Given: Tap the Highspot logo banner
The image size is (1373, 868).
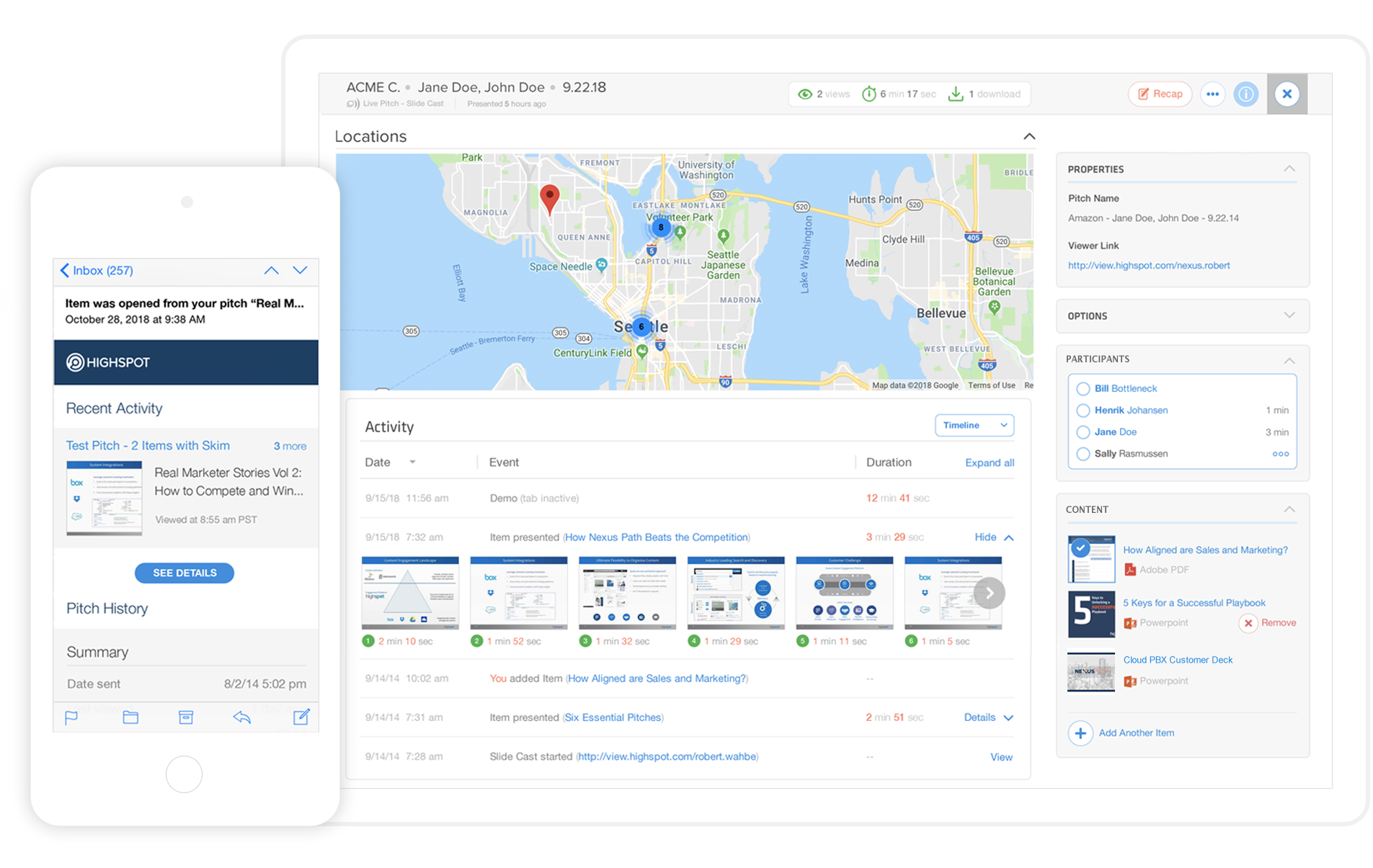Looking at the screenshot, I should tap(185, 362).
